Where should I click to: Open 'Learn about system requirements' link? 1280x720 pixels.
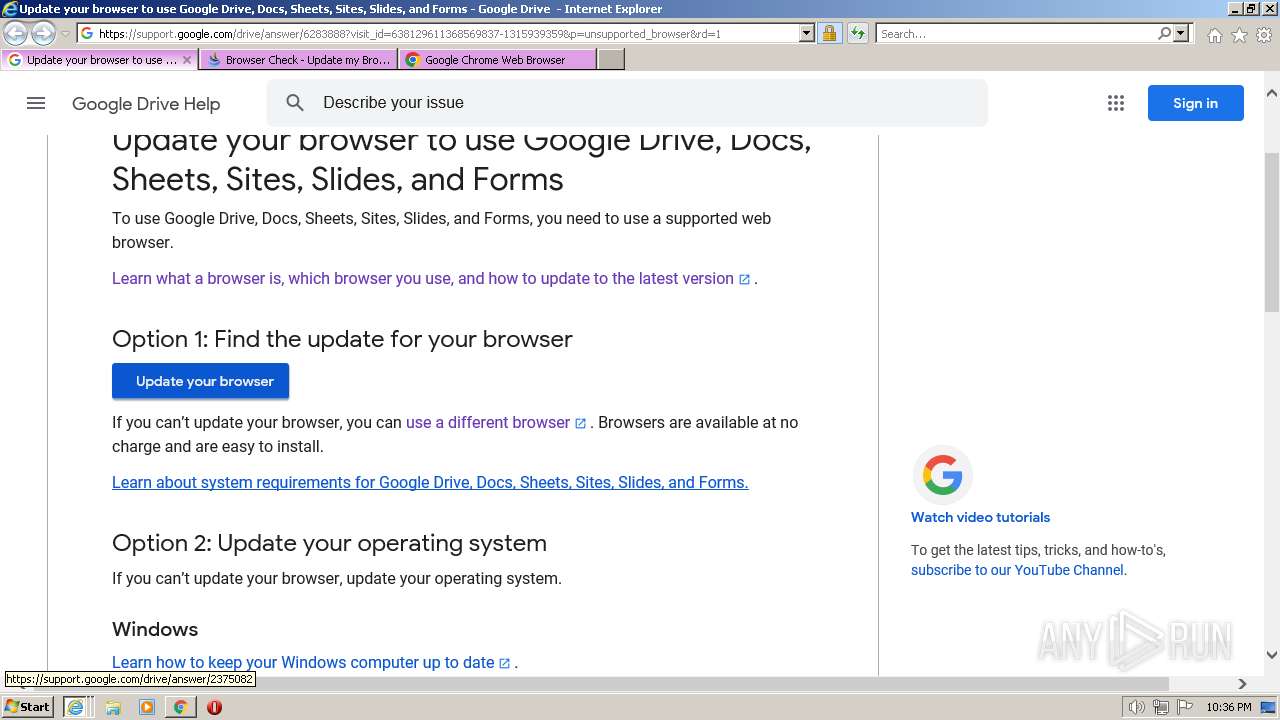tap(430, 483)
